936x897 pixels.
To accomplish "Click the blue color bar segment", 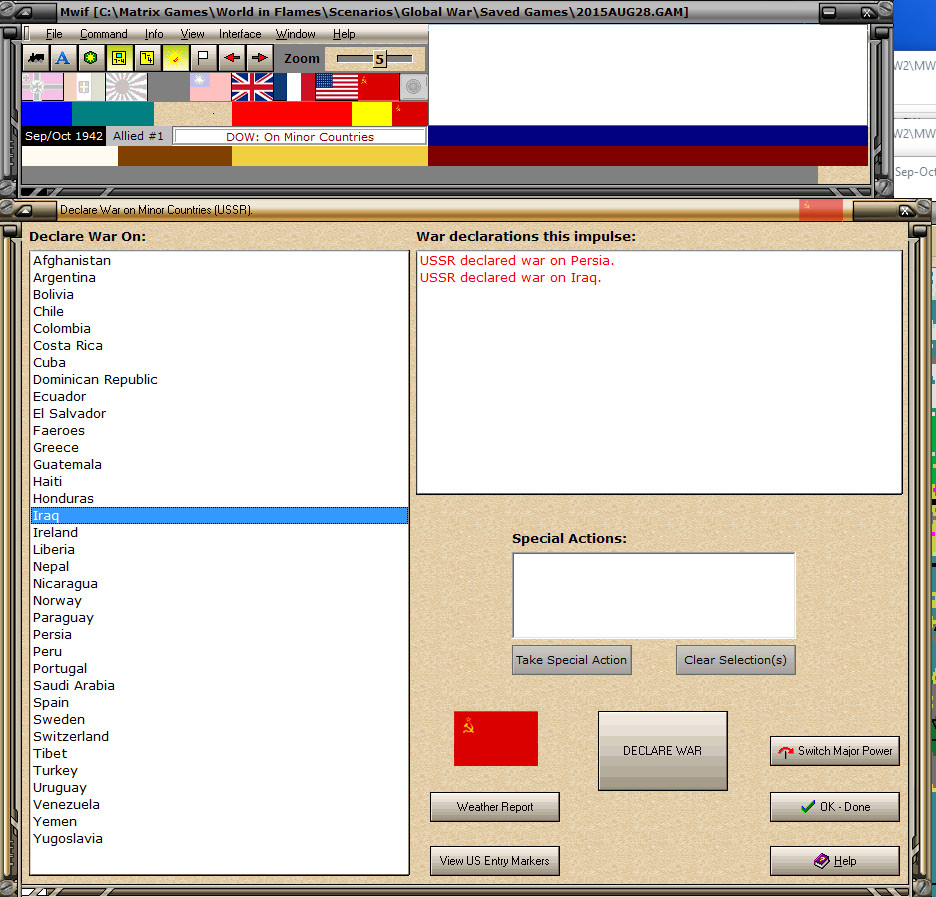I will 47,114.
